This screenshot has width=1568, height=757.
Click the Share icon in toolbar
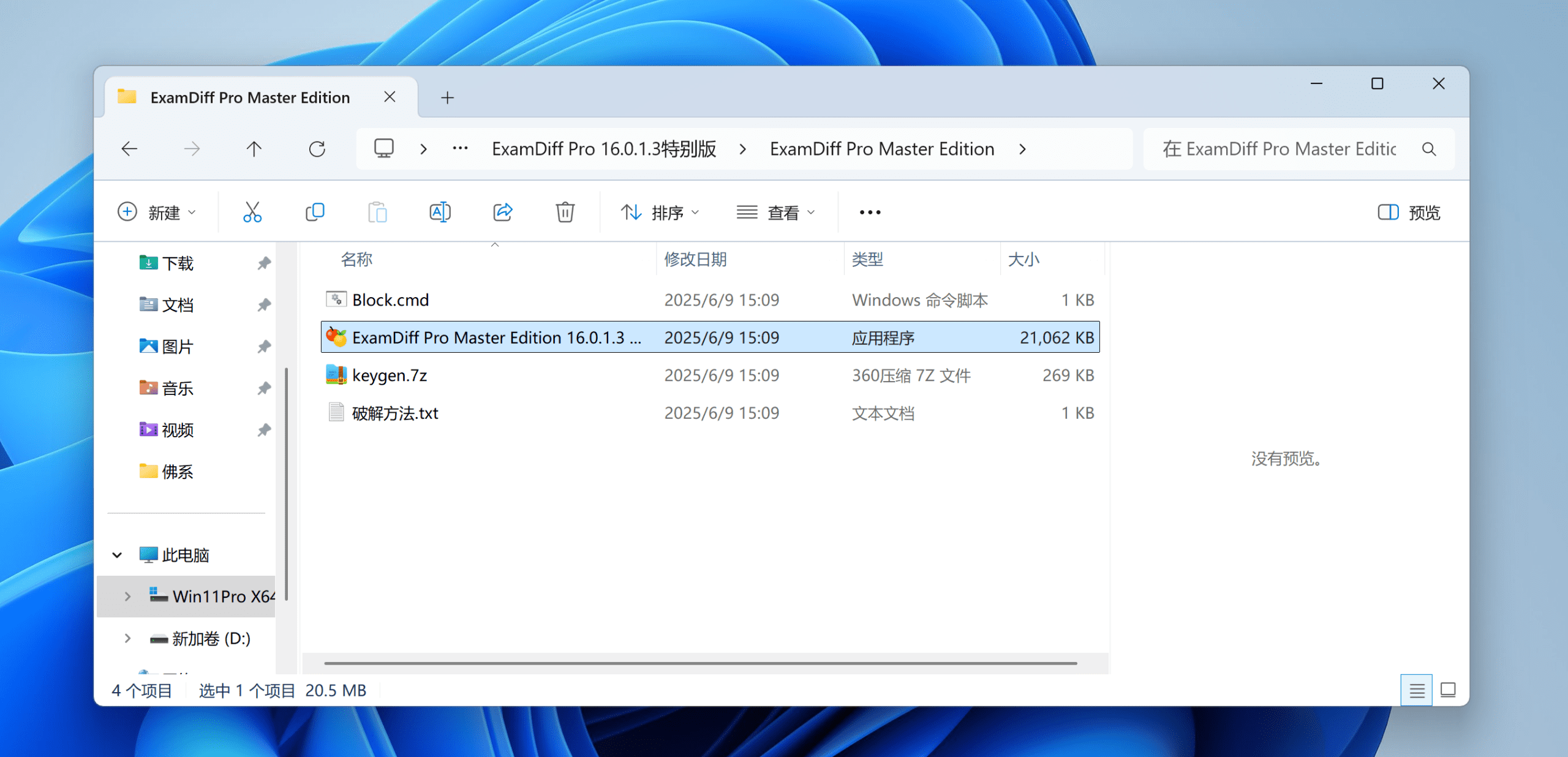[x=502, y=213]
